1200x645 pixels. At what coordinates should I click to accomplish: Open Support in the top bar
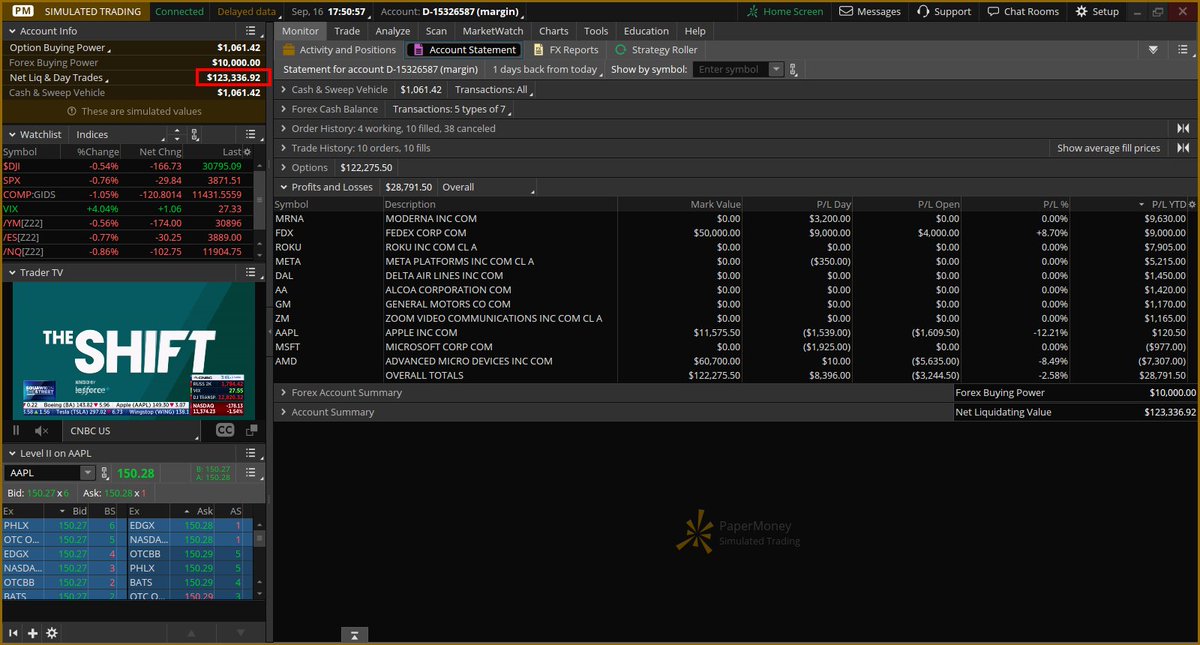click(x=943, y=11)
